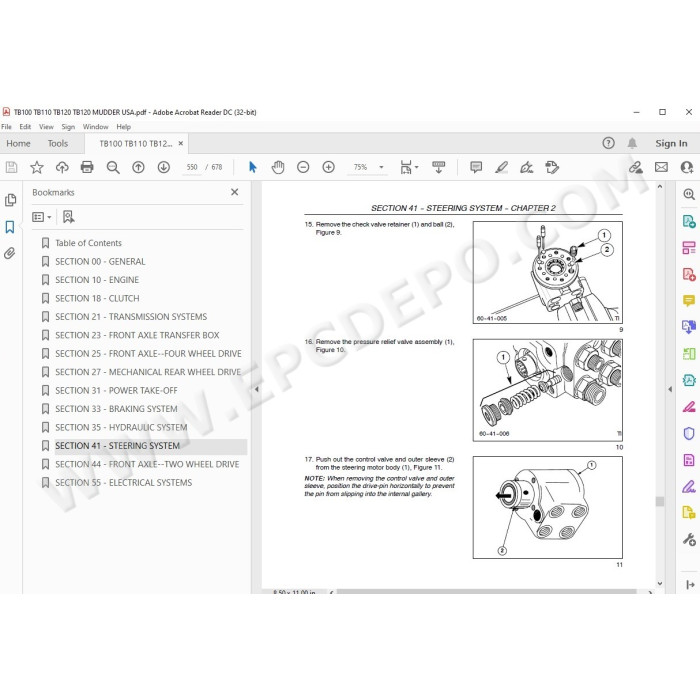Open SECTION 55 - ELECTRICAL SYSTEMS bookmark
700x700 pixels.
click(123, 483)
